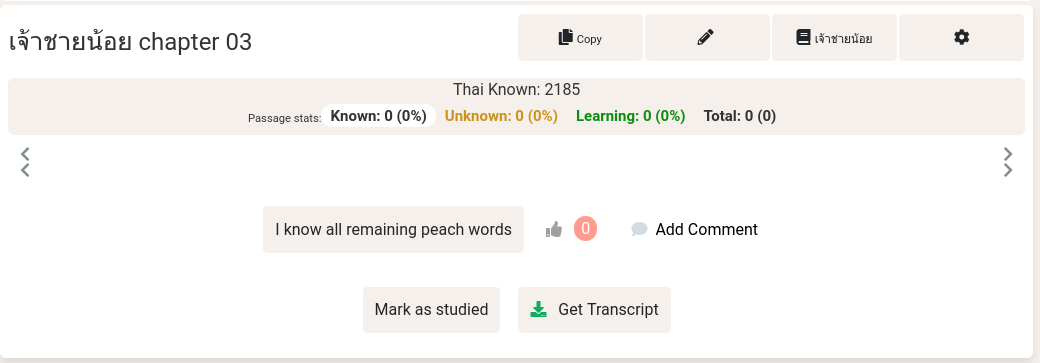Viewport: 1040px width, 363px height.
Task: Toggle the Learning: 0 (0%) filter
Action: tap(630, 116)
